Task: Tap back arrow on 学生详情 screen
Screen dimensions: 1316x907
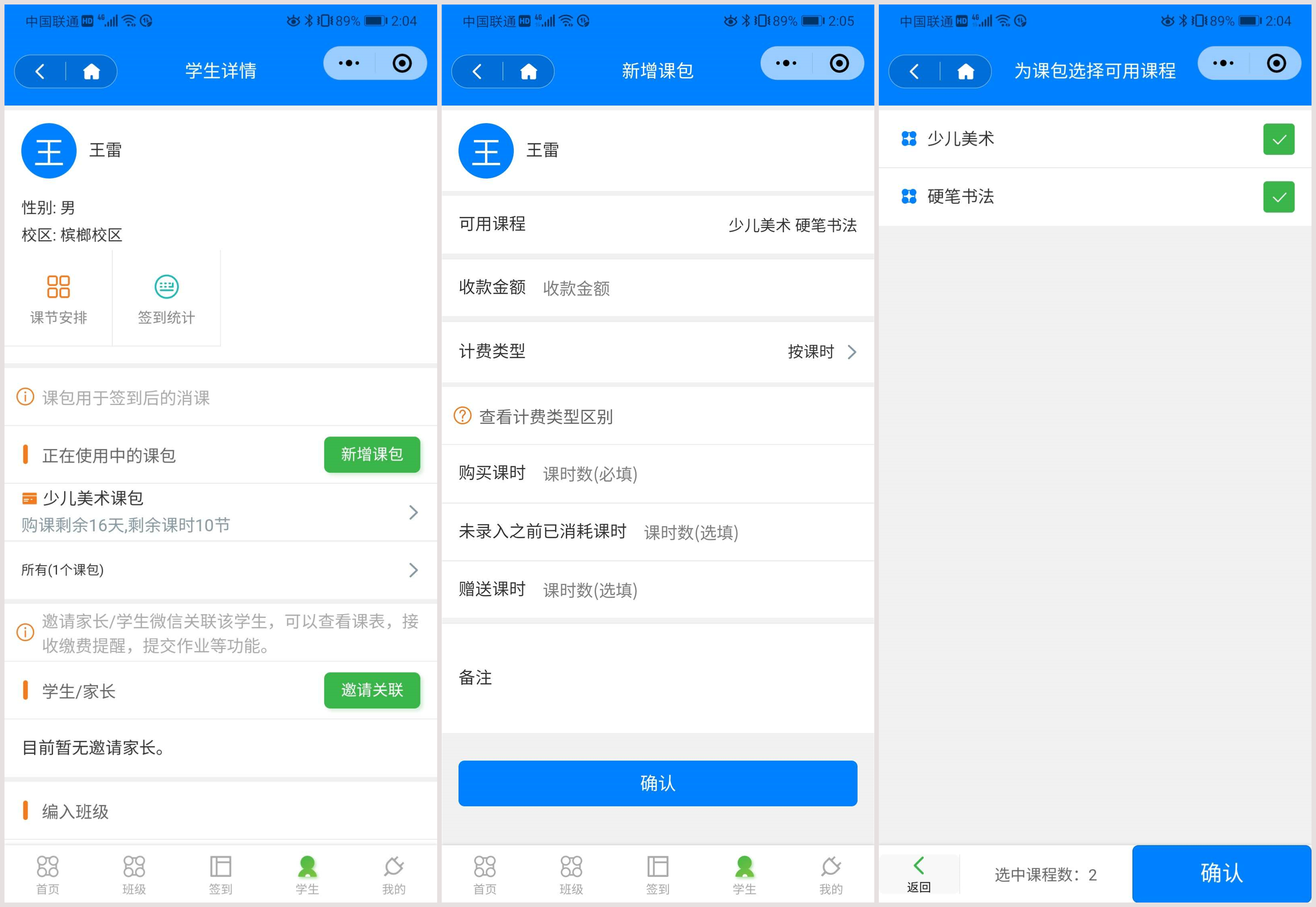Action: click(x=40, y=71)
